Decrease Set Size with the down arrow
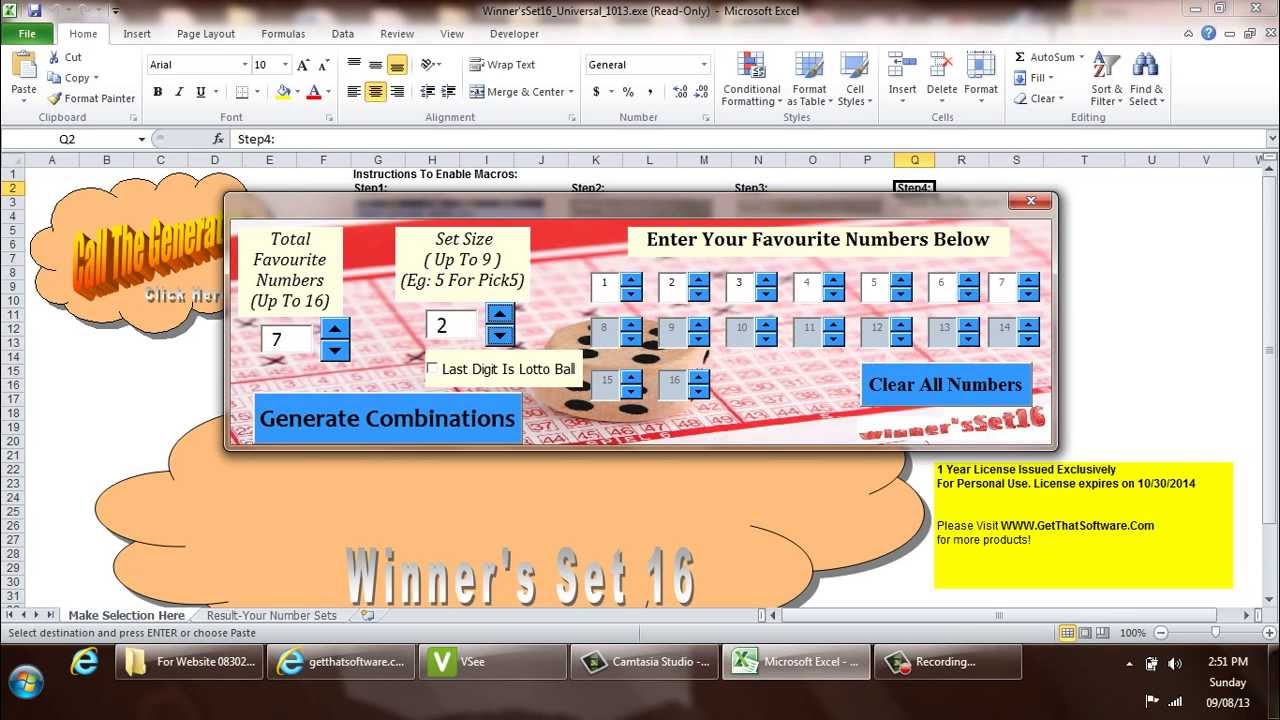This screenshot has width=1280, height=720. 500,335
